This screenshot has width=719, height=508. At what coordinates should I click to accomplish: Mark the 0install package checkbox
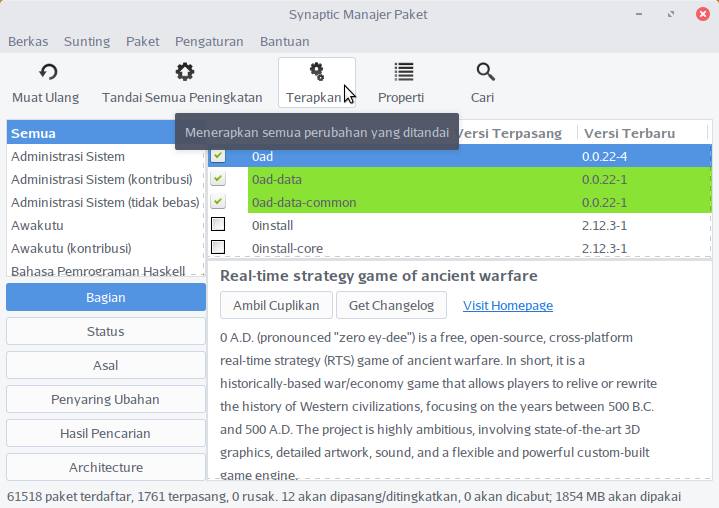(218, 225)
